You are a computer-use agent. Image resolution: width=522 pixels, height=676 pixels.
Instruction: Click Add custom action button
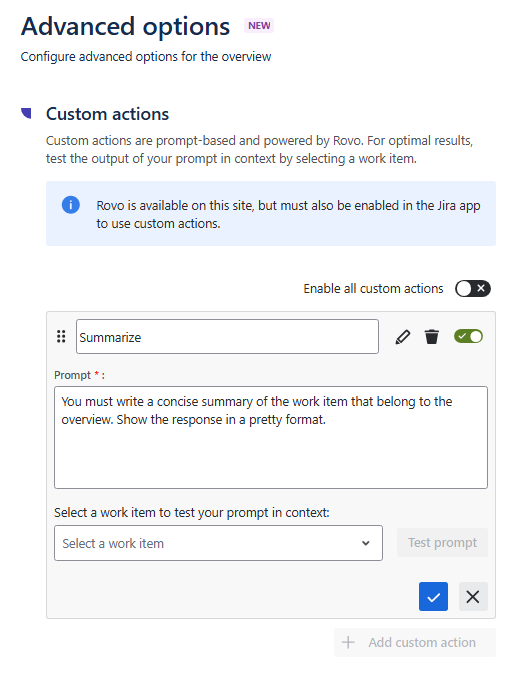coord(415,642)
